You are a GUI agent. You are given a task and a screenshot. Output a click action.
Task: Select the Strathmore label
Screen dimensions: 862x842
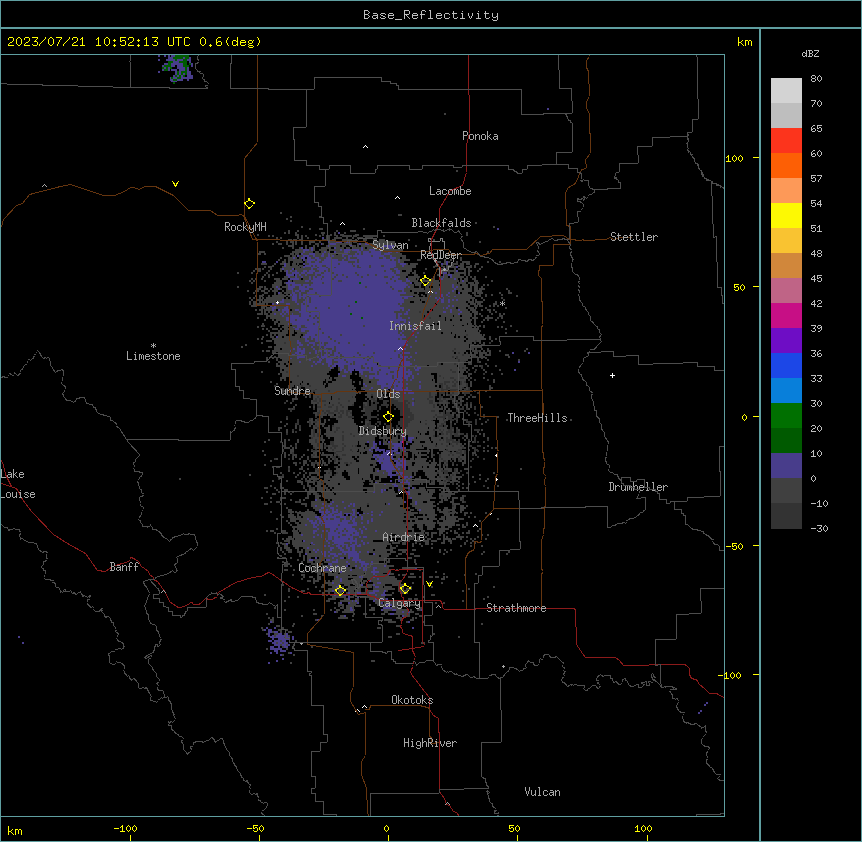(x=516, y=608)
